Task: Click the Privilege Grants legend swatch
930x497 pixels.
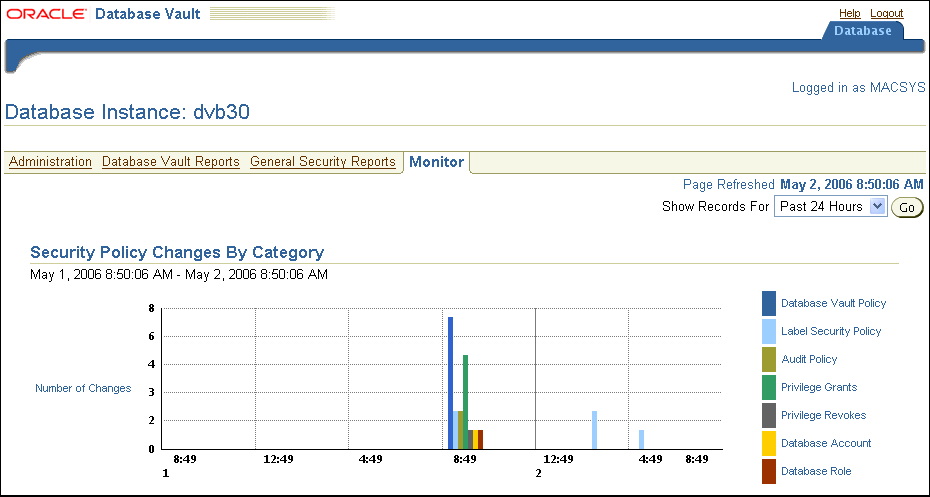Action: coord(768,387)
